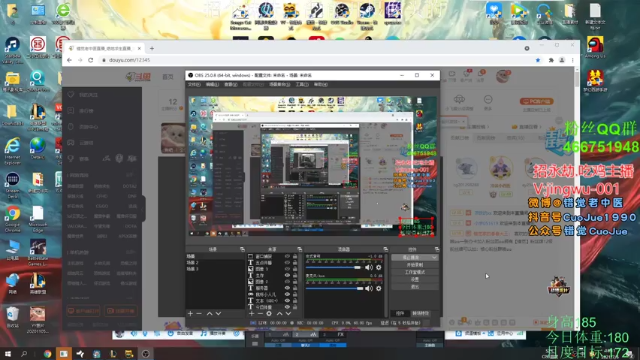Viewport: 640px width, 360px height.
Task: Add a new scene with the plus icon
Action: click(x=190, y=313)
